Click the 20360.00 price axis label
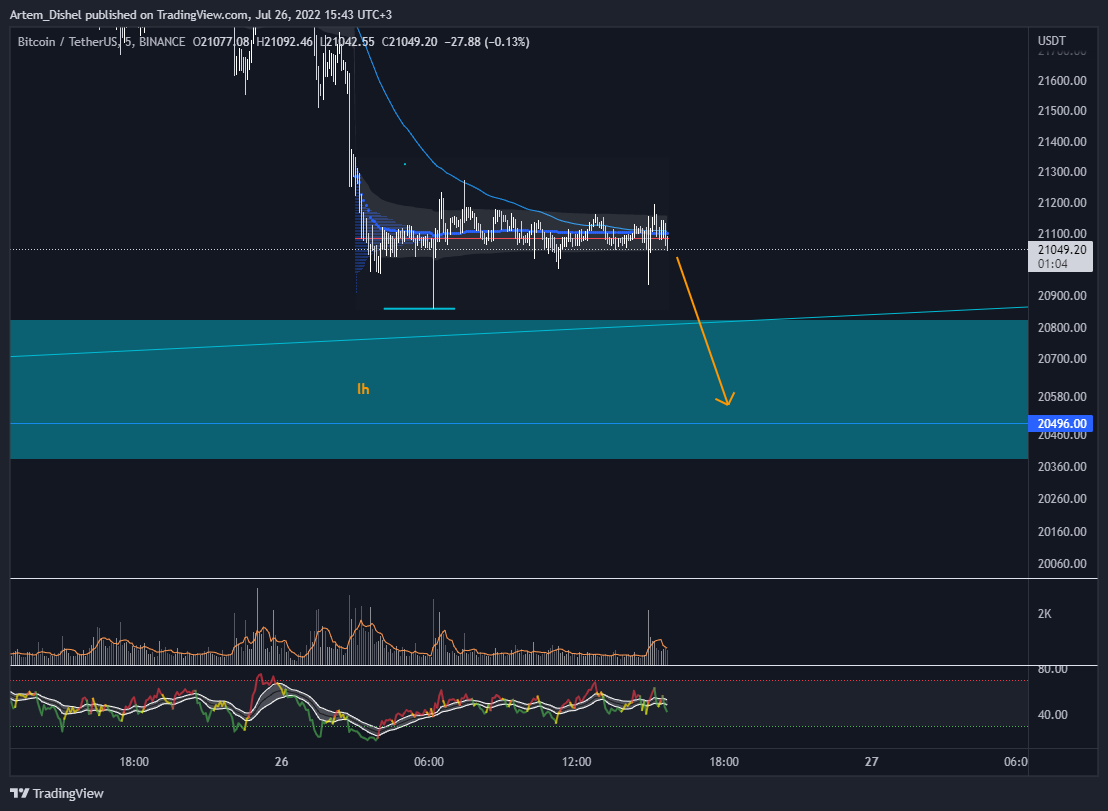 (x=1061, y=466)
